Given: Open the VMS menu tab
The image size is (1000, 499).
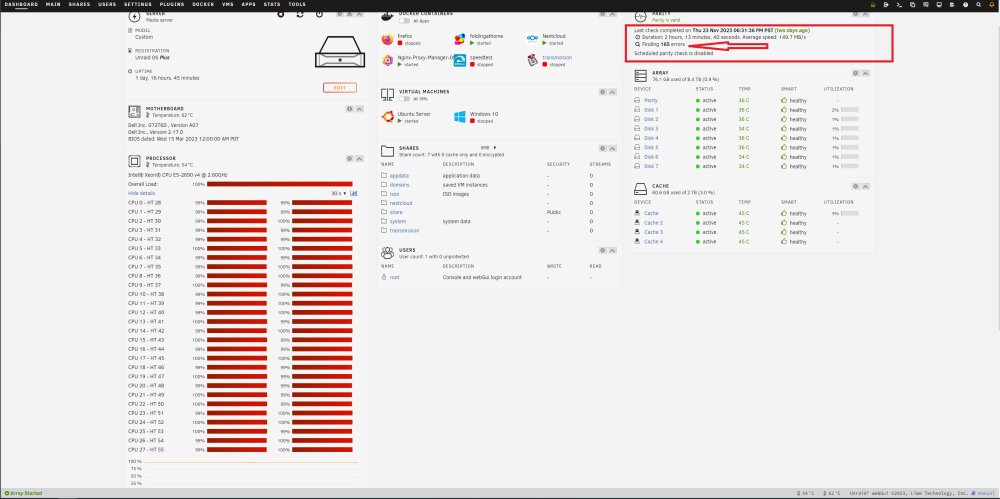Looking at the screenshot, I should pos(228,4).
